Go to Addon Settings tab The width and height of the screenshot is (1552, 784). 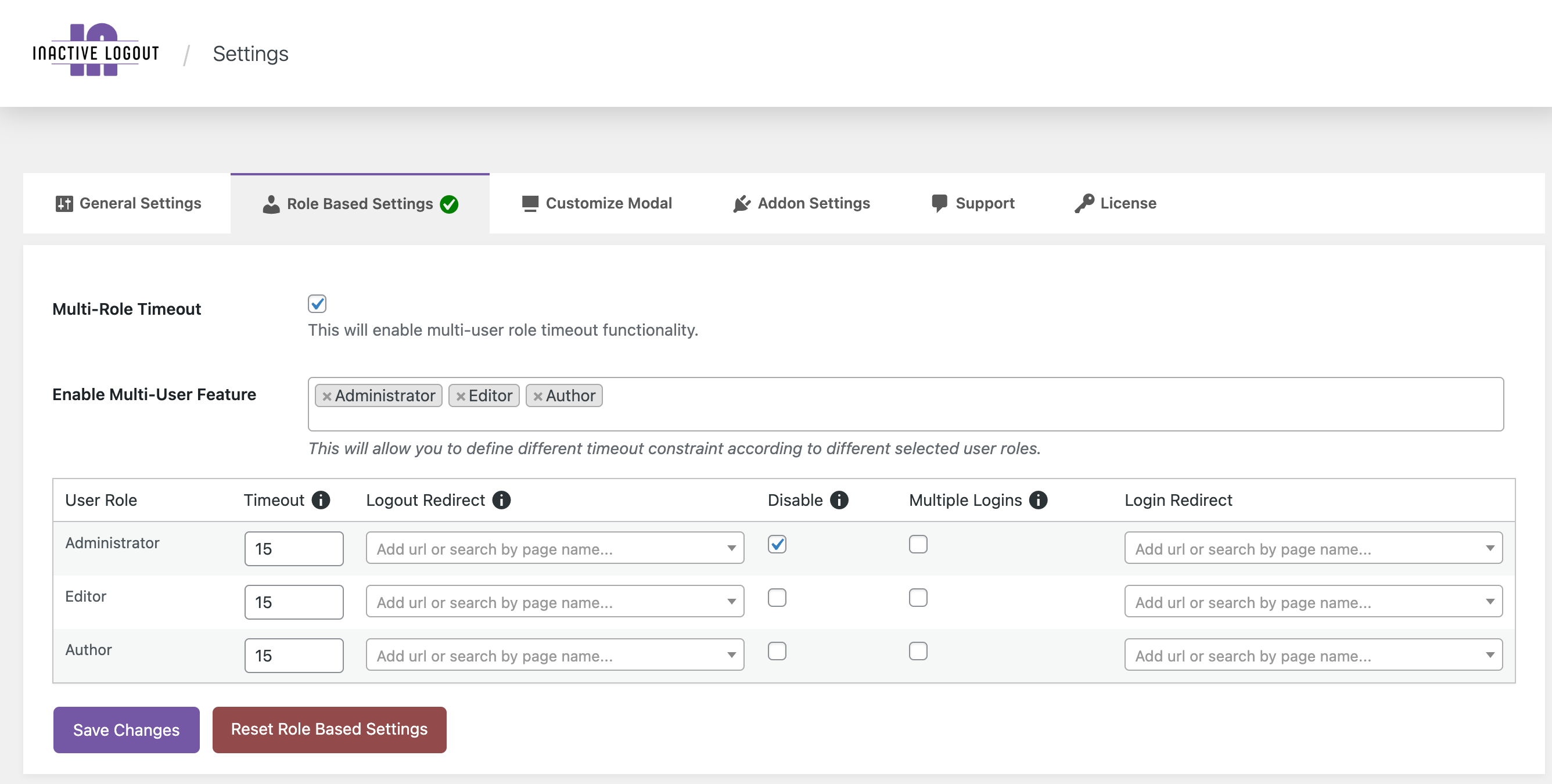802,204
